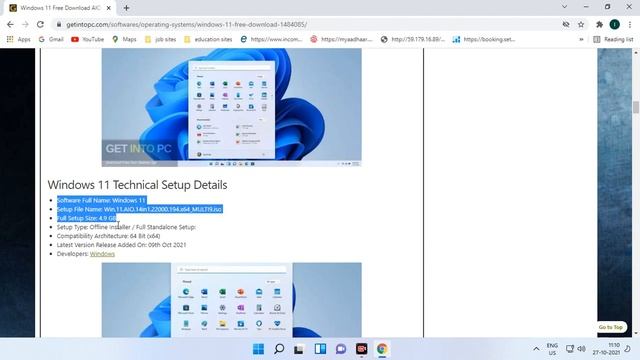
Task: Open the tab search chevron
Action: (x=564, y=7)
